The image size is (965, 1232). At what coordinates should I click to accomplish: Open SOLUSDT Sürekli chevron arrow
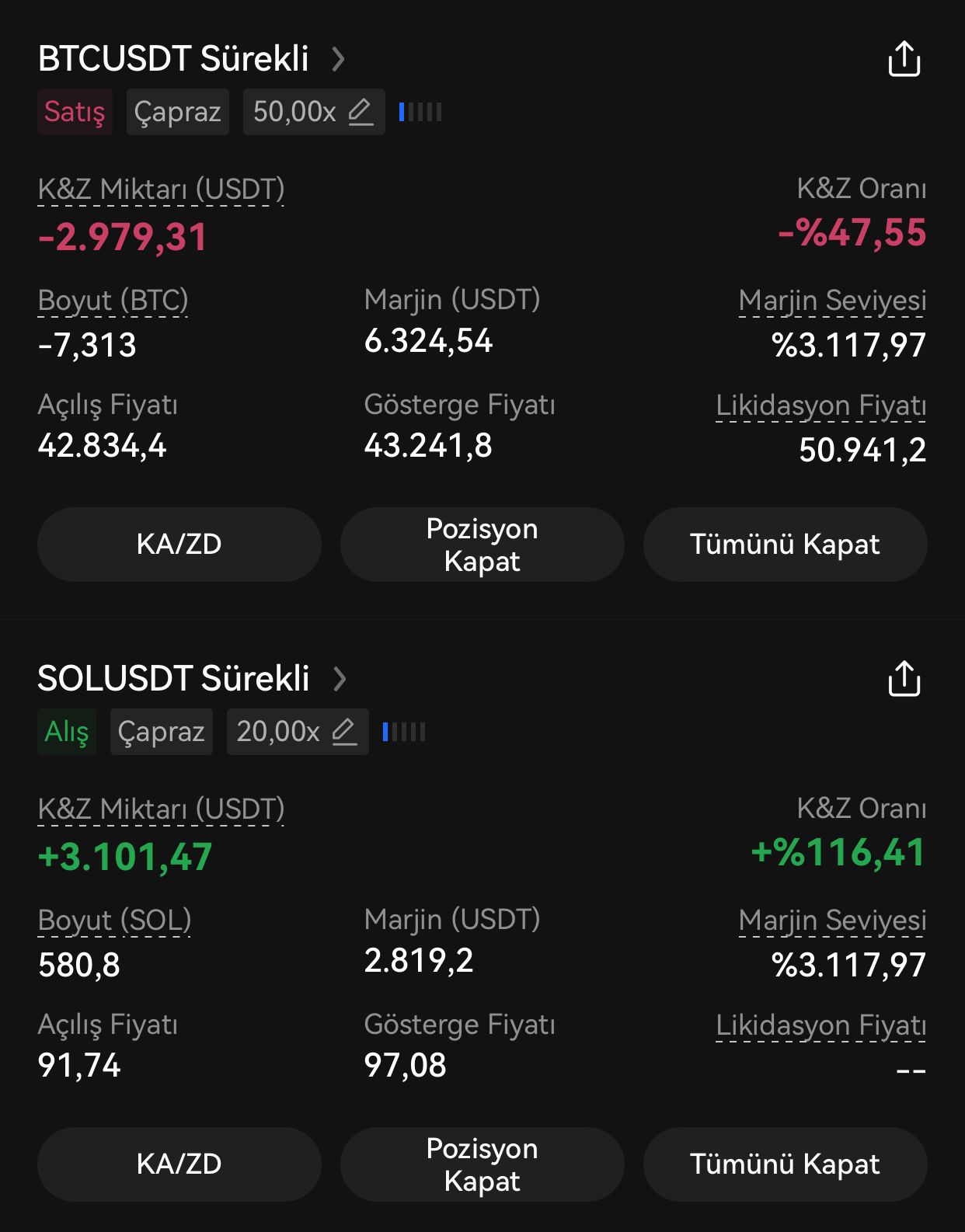click(339, 679)
